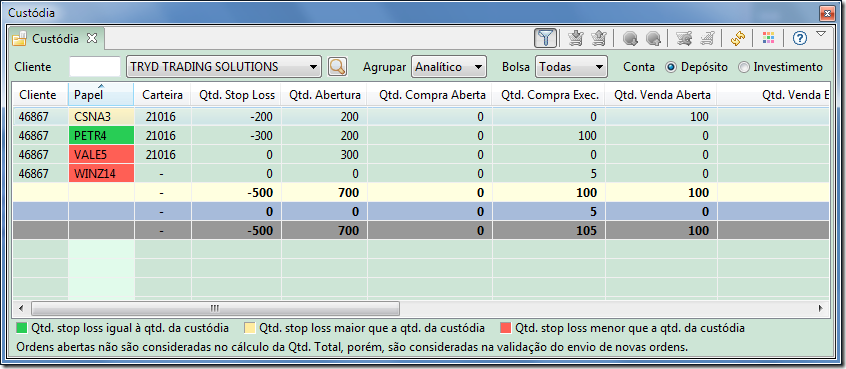
Task: Sort by Cliente column header
Action: tap(40, 94)
